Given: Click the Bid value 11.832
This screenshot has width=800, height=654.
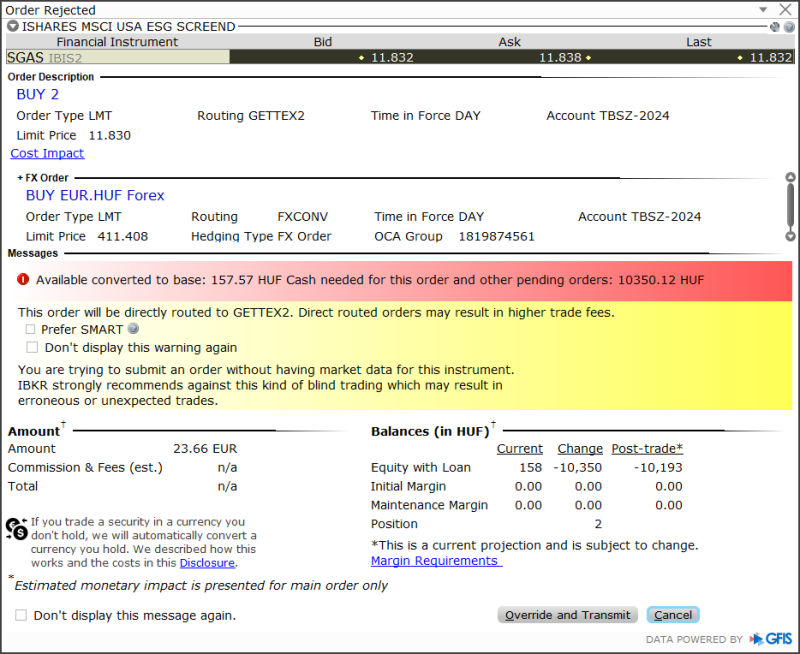Looking at the screenshot, I should (x=392, y=58).
